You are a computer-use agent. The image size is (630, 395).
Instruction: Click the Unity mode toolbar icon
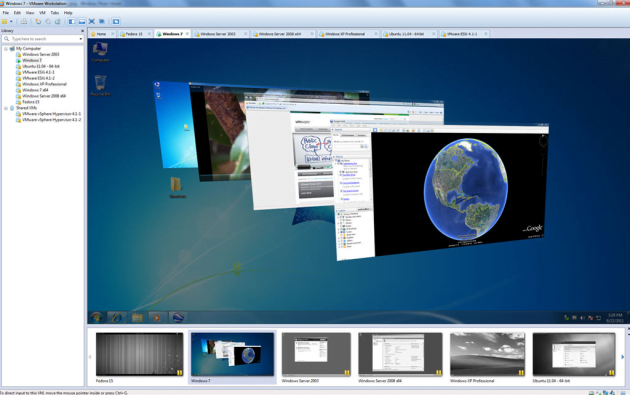tap(102, 21)
